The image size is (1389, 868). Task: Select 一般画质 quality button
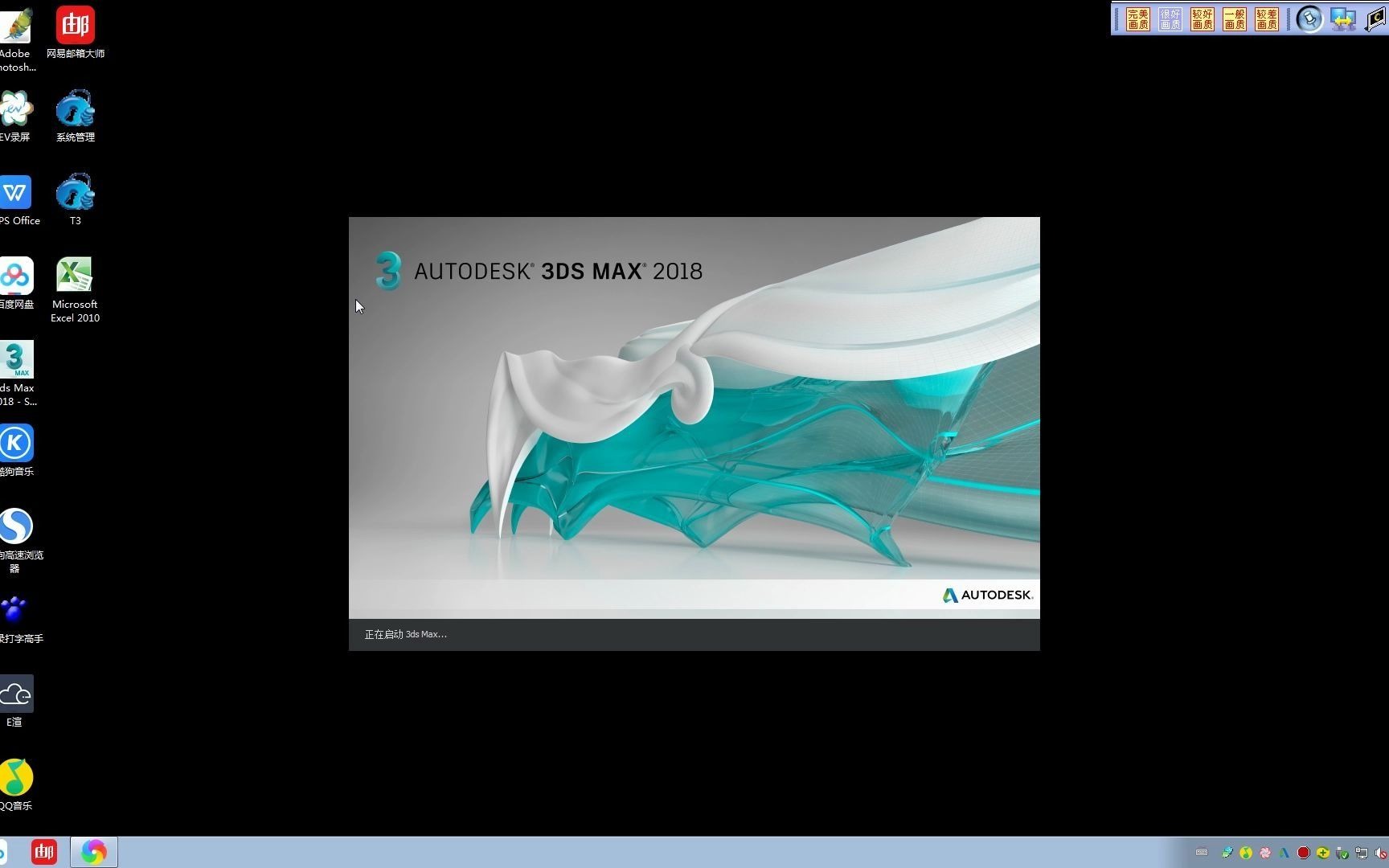click(x=1234, y=19)
